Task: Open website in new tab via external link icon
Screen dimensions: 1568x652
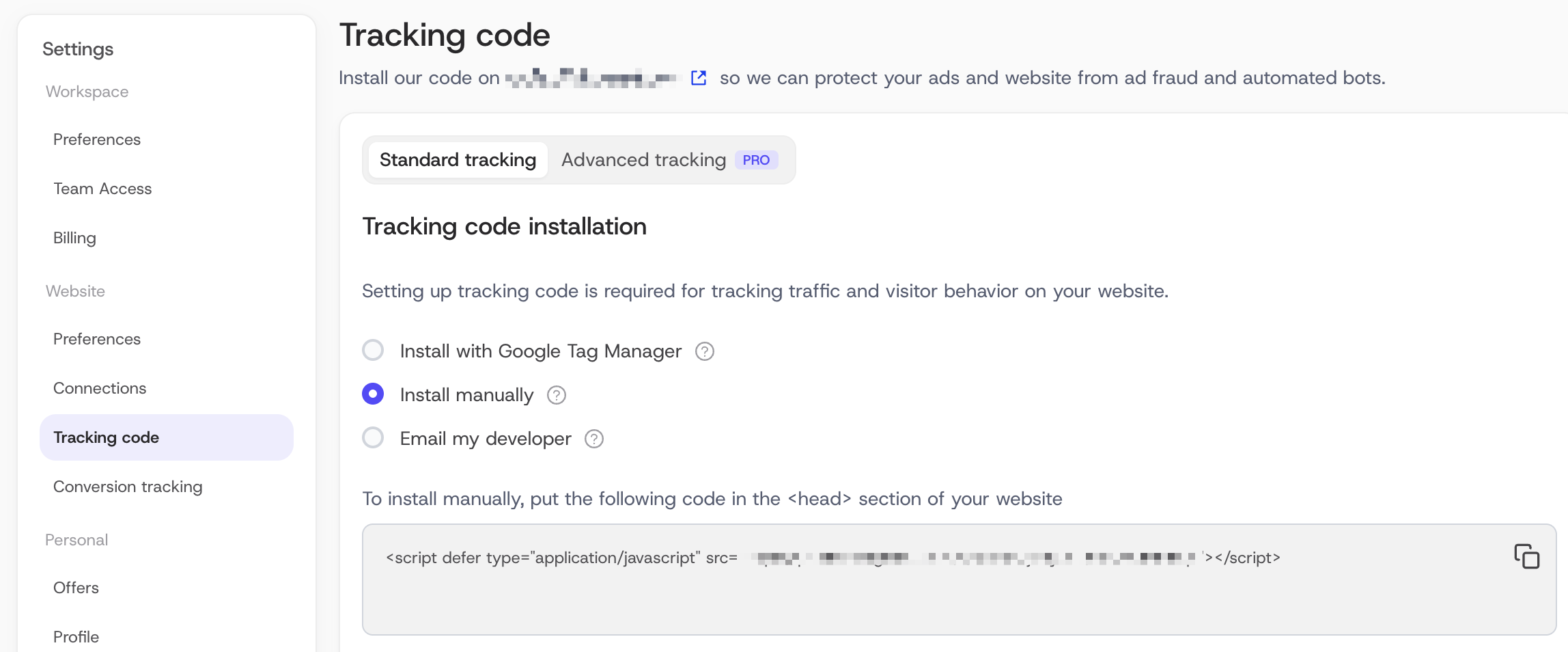Action: tap(699, 78)
